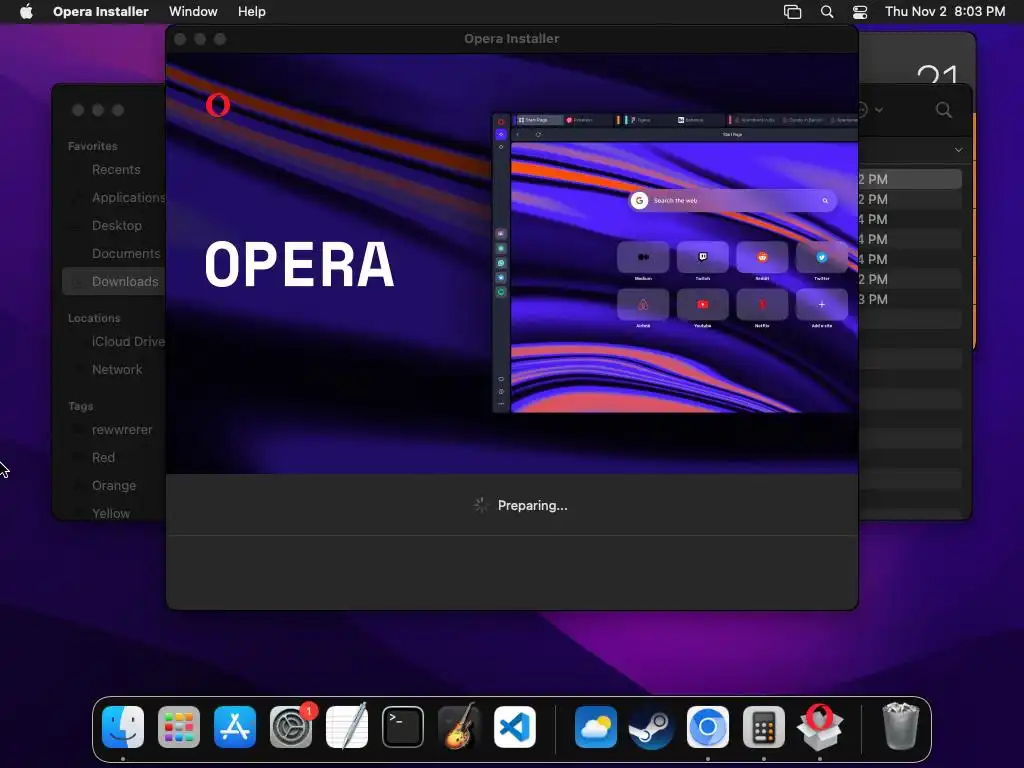Viewport: 1024px width, 768px height.
Task: Select iCloud Drive in Finder sidebar
Action: pyautogui.click(x=128, y=342)
